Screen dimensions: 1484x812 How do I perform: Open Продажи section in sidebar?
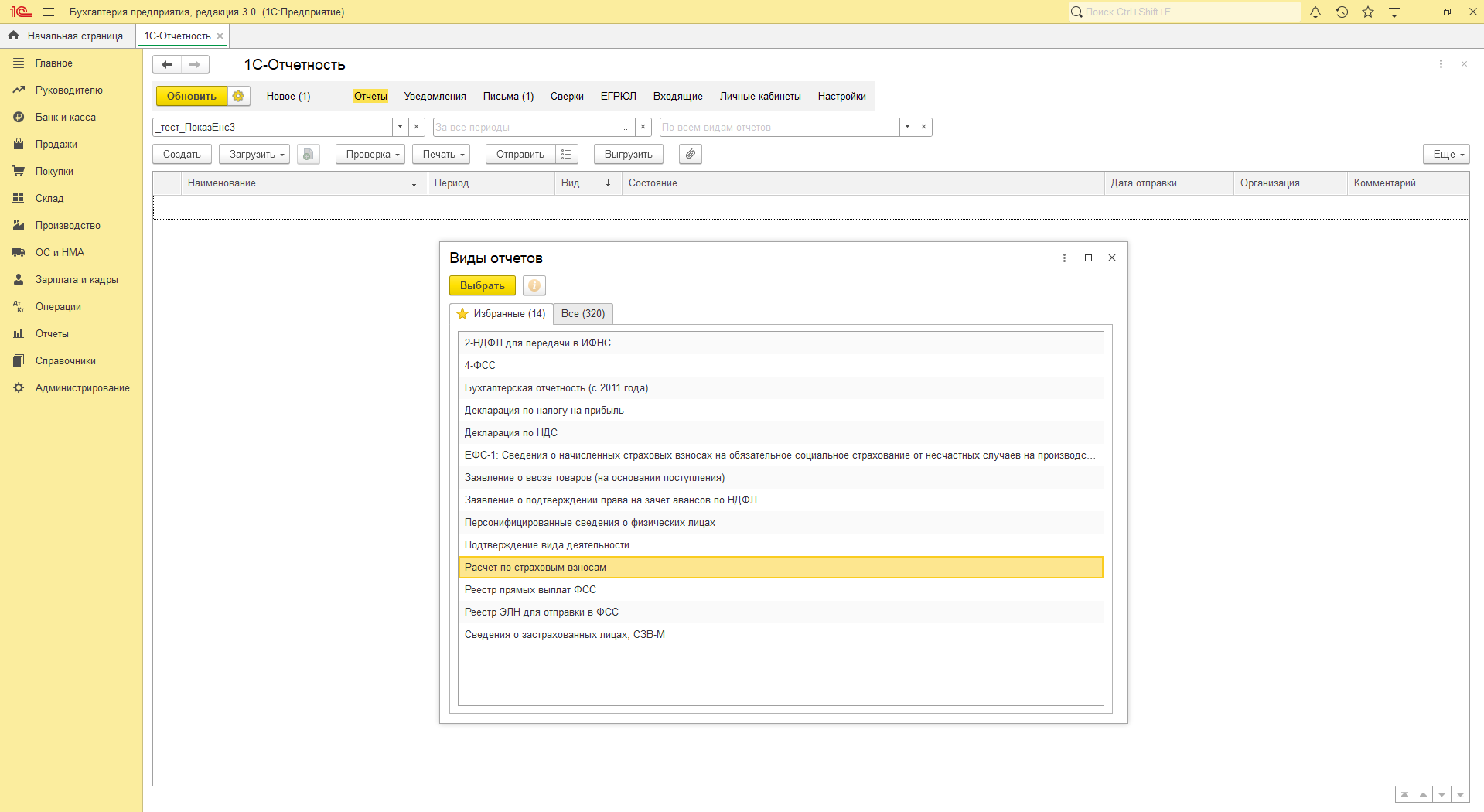(56, 144)
